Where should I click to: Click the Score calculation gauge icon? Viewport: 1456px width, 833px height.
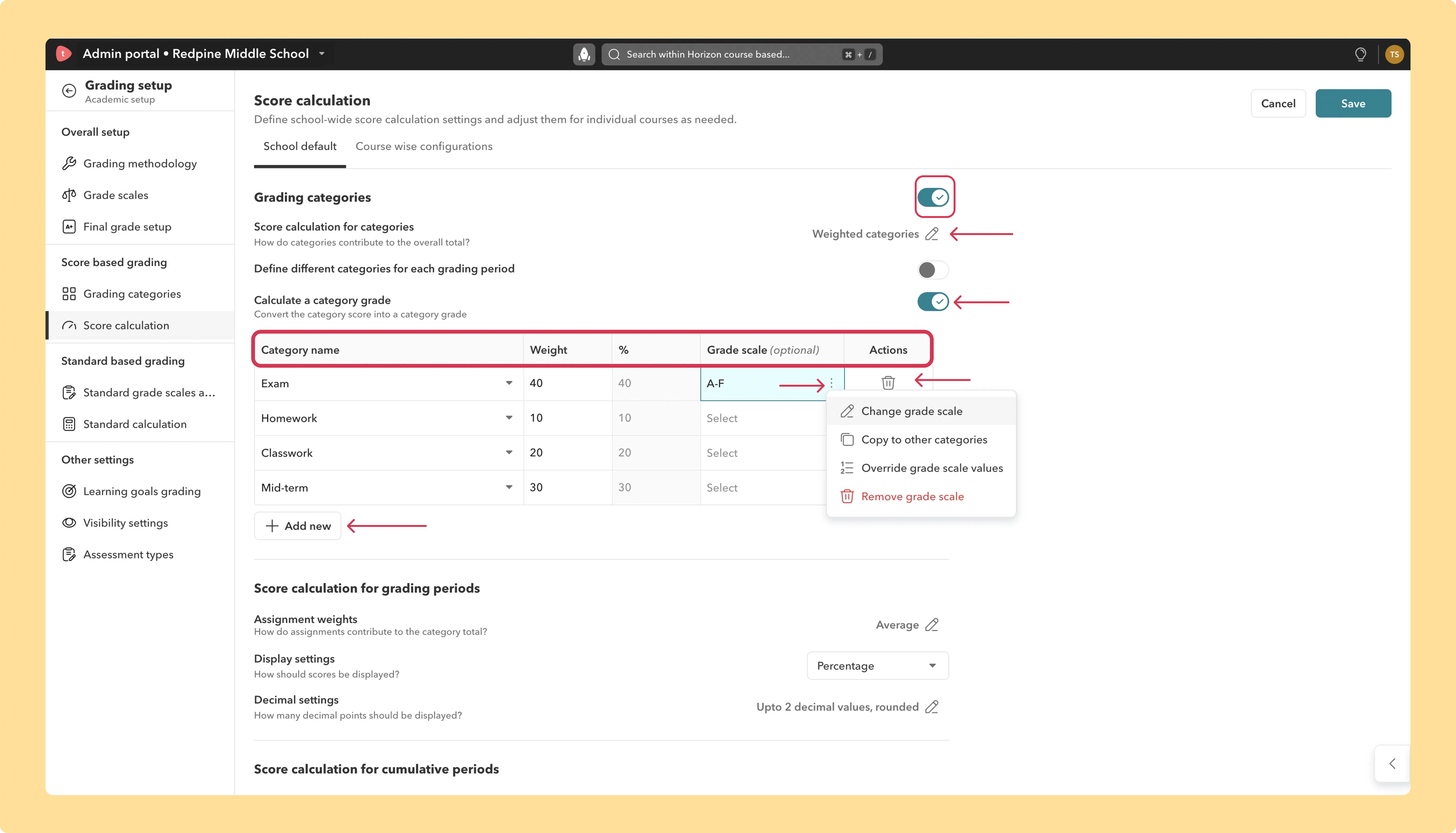coord(69,326)
